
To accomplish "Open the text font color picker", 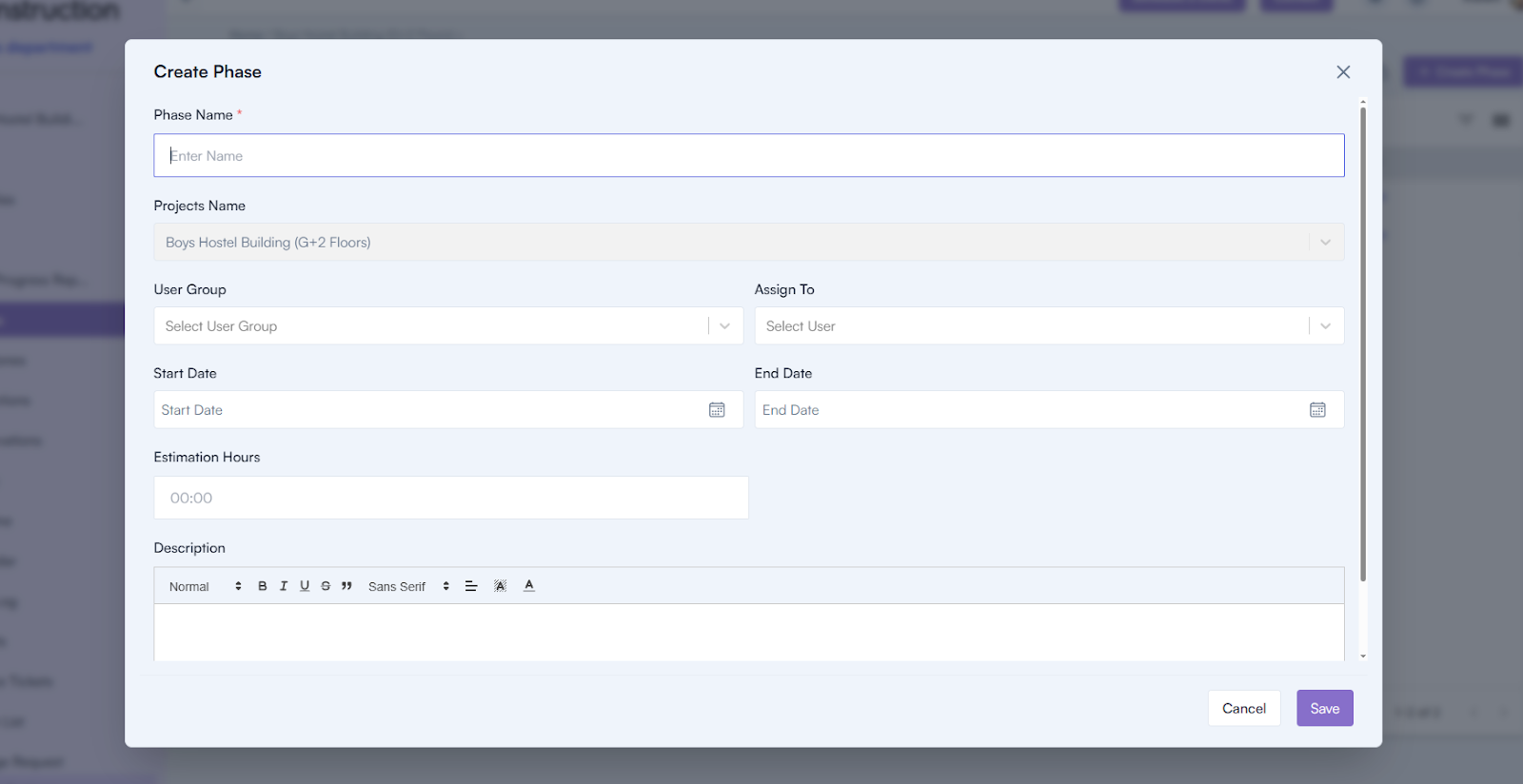I will coord(529,586).
